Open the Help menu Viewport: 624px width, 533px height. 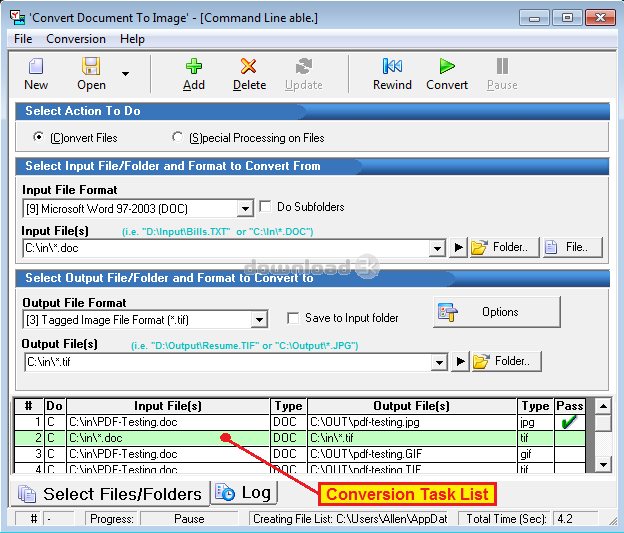click(132, 39)
